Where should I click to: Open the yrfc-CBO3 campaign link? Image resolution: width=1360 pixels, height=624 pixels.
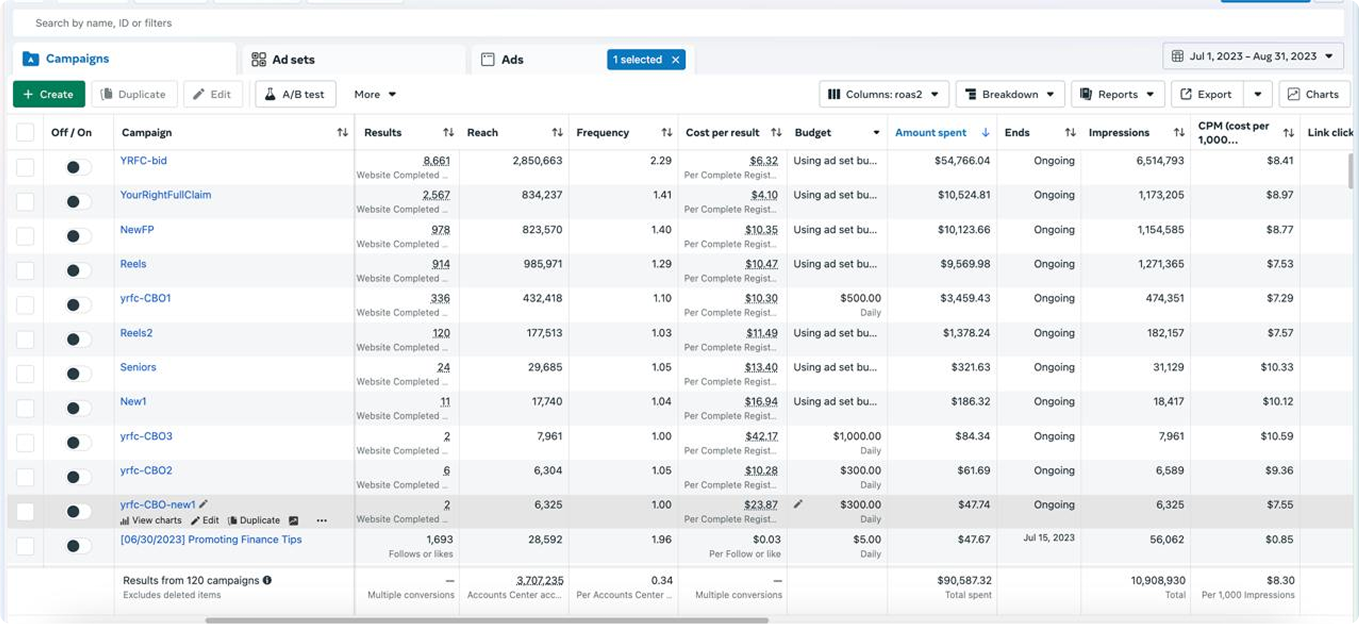click(146, 436)
